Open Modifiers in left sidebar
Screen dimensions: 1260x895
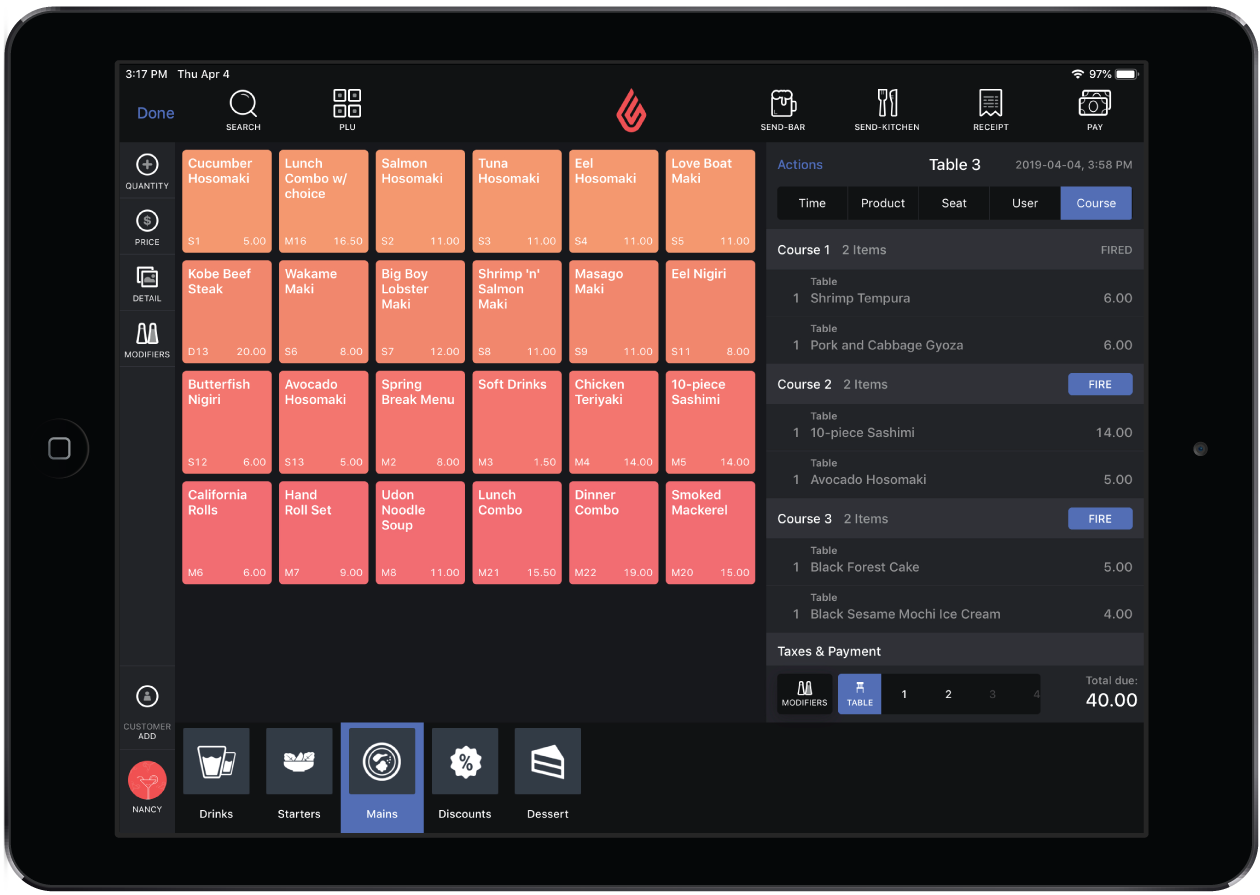tap(147, 340)
